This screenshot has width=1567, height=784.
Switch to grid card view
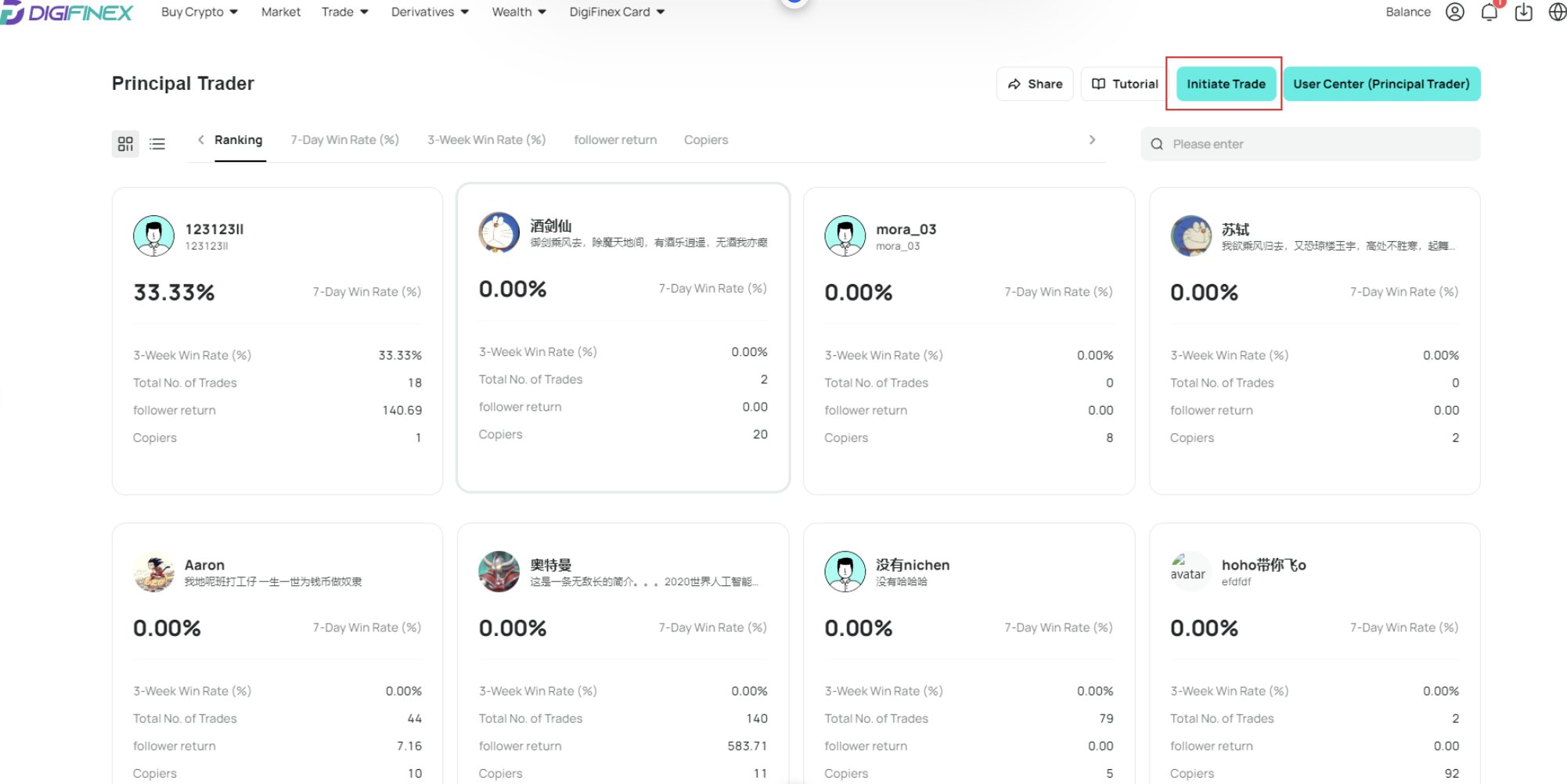point(125,144)
